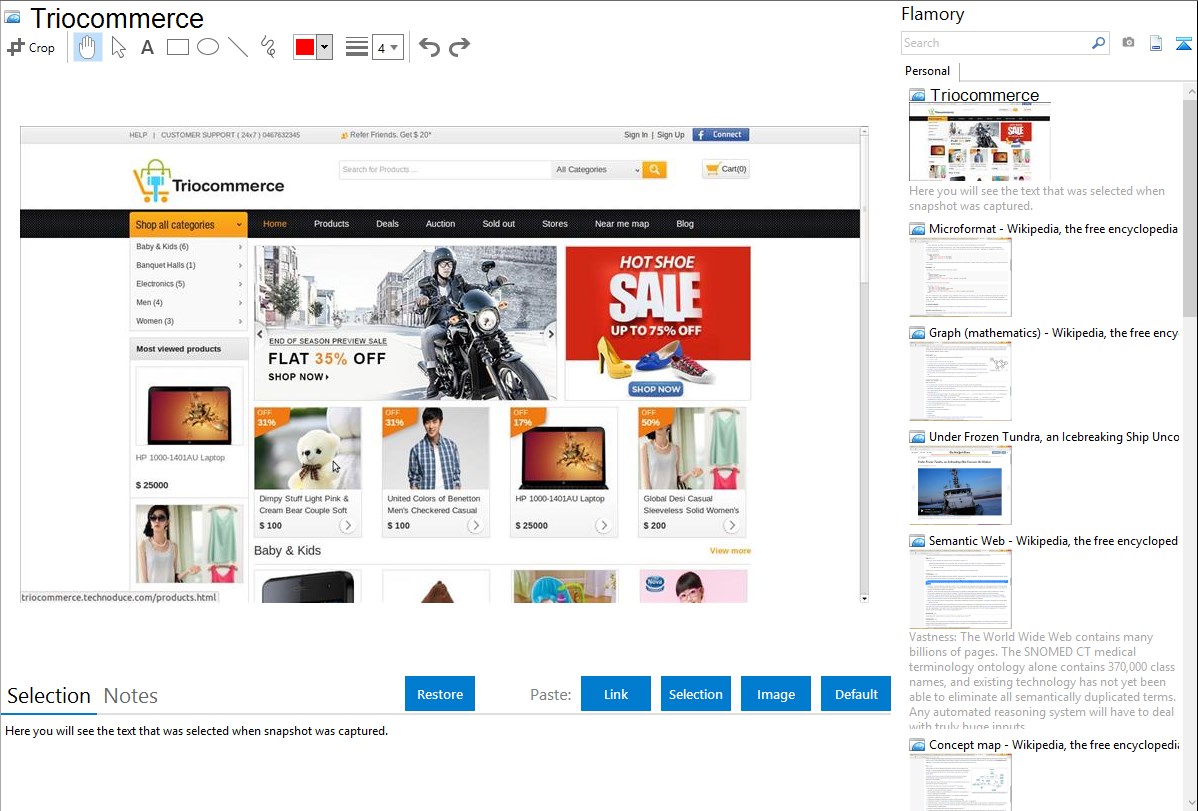The image size is (1198, 811).
Task: Click the red color swatch
Action: (305, 47)
